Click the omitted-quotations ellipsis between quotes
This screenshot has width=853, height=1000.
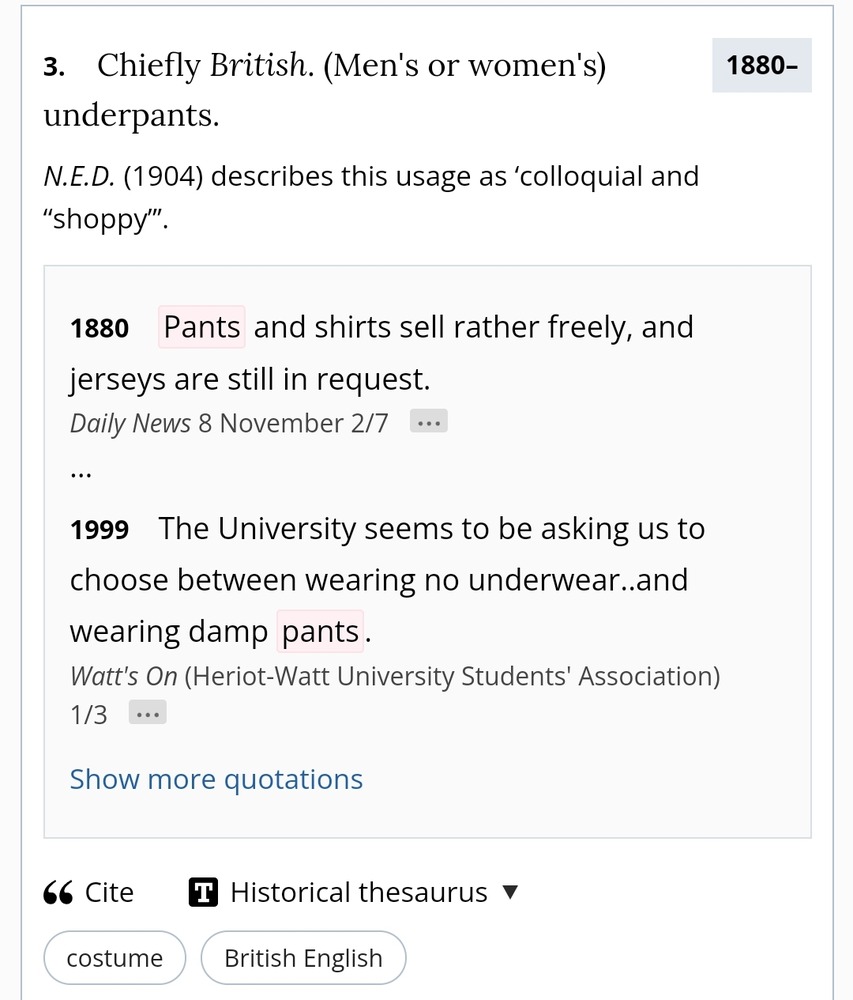(81, 472)
